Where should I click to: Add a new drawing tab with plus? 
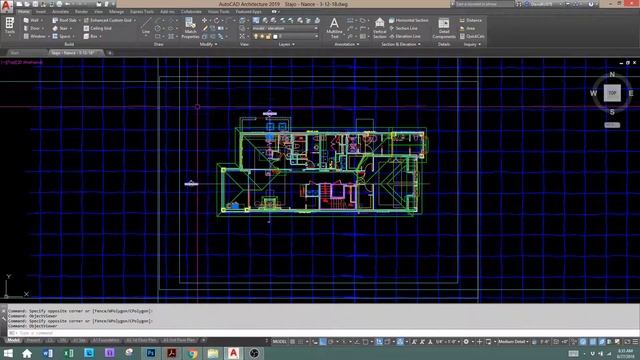pyautogui.click(x=109, y=53)
